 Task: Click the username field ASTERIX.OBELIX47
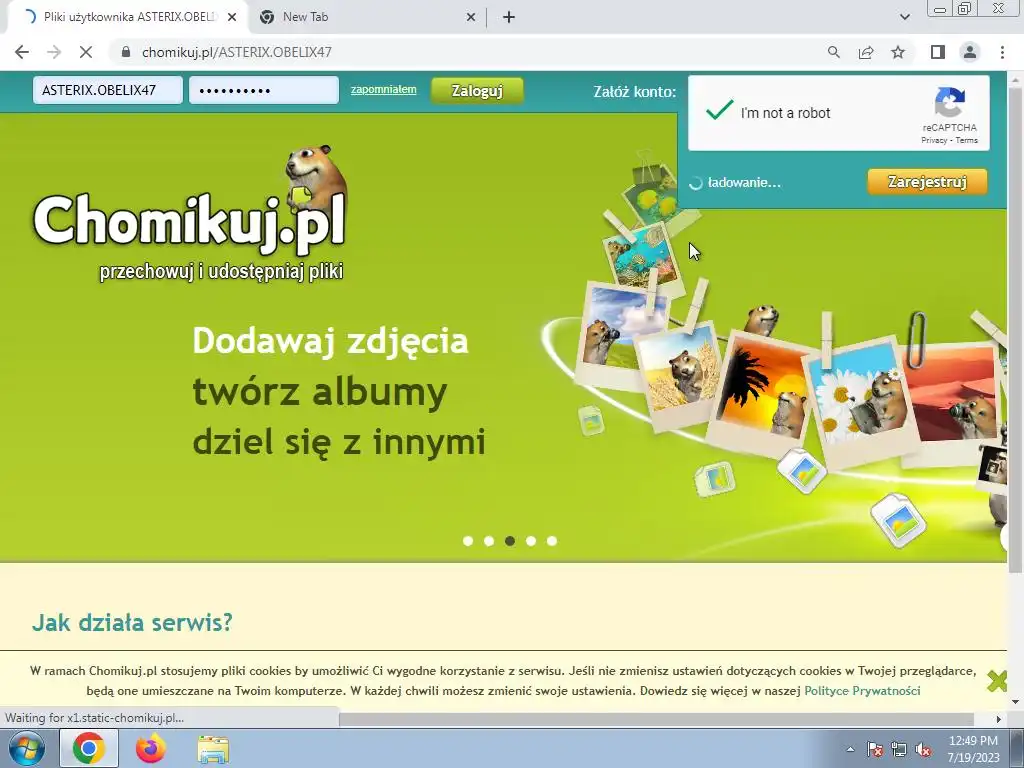108,90
